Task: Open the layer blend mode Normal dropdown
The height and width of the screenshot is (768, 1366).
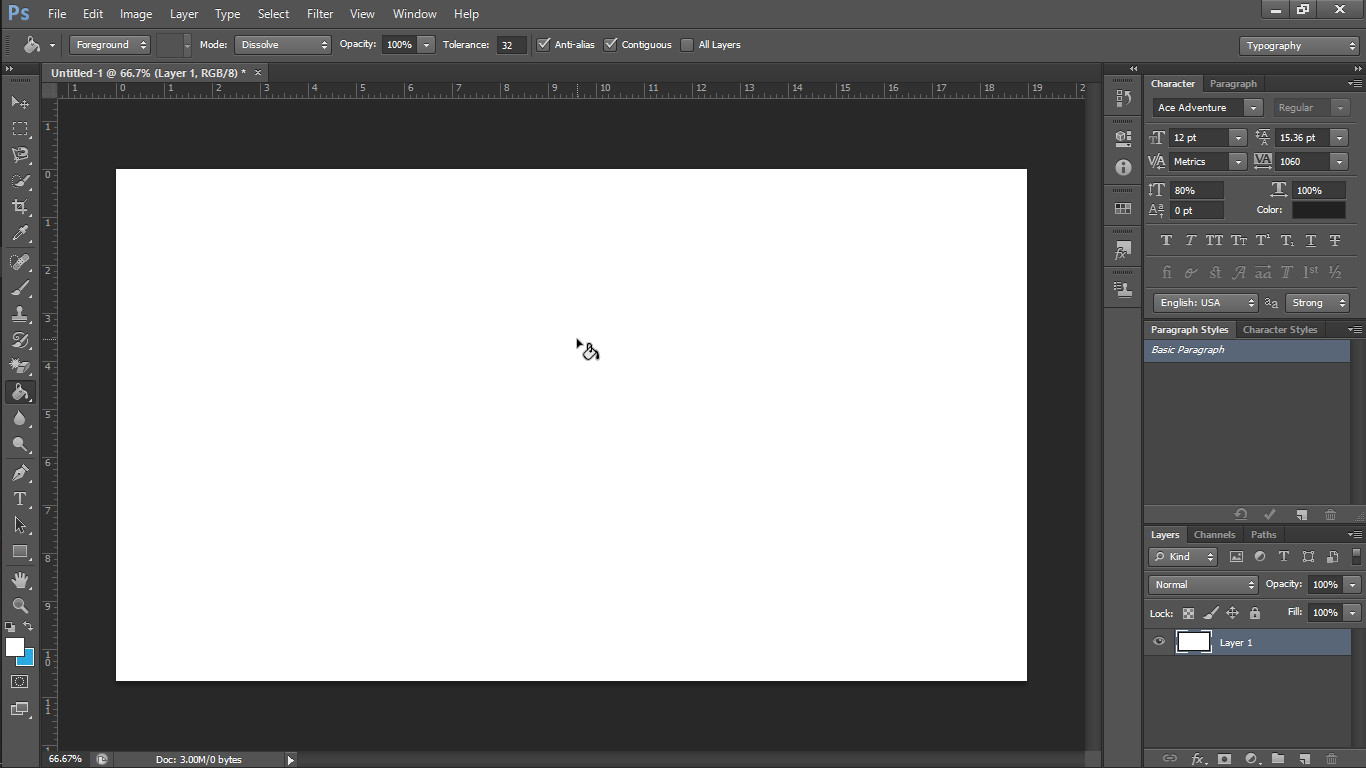Action: point(1204,585)
